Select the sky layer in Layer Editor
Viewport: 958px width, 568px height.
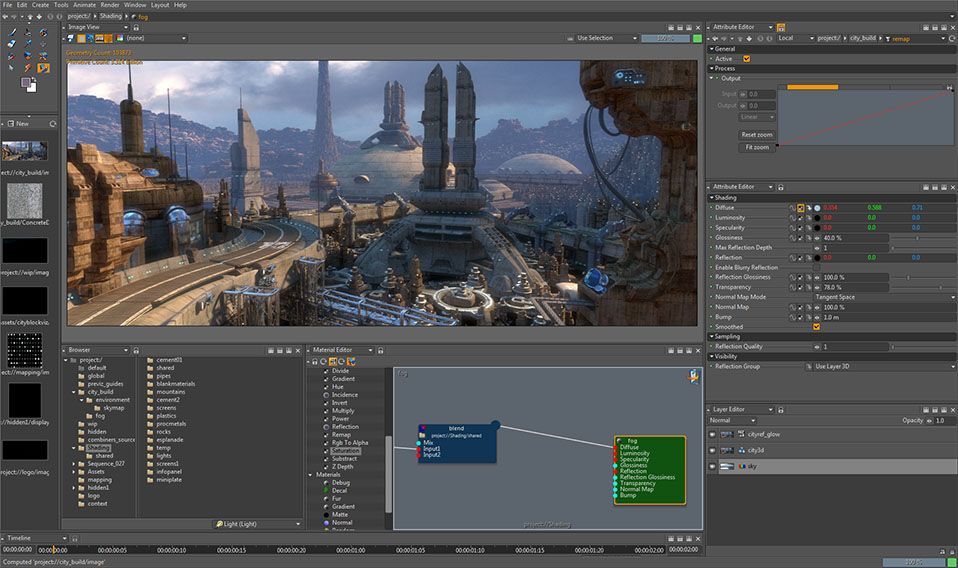(750, 465)
